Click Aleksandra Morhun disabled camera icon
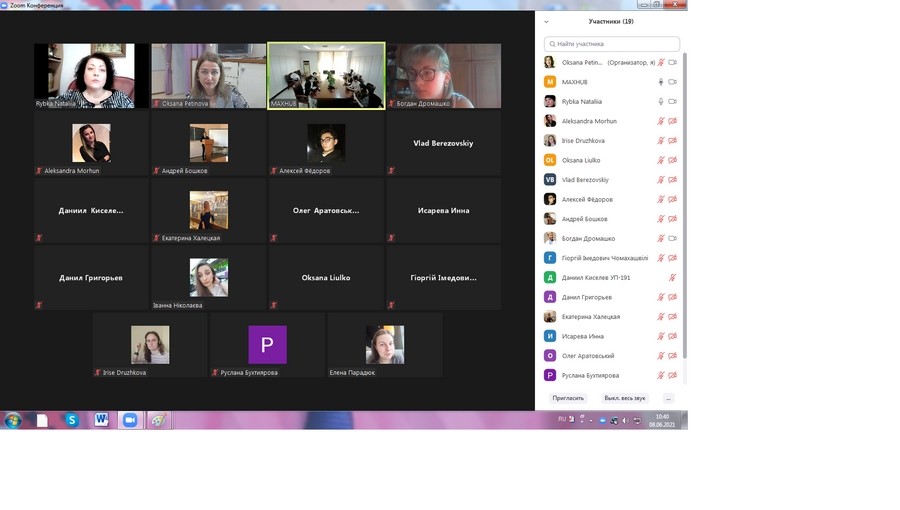The width and height of the screenshot is (900, 510). coord(673,121)
